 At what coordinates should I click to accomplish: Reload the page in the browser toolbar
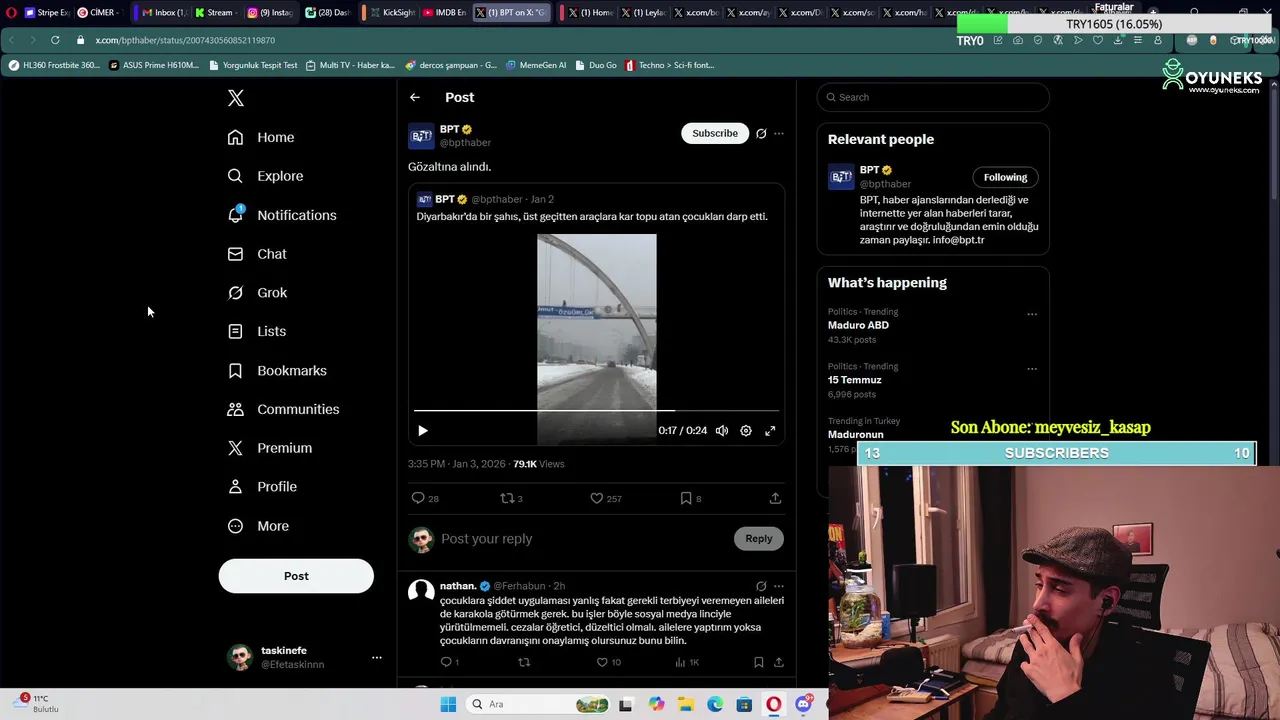click(x=55, y=40)
